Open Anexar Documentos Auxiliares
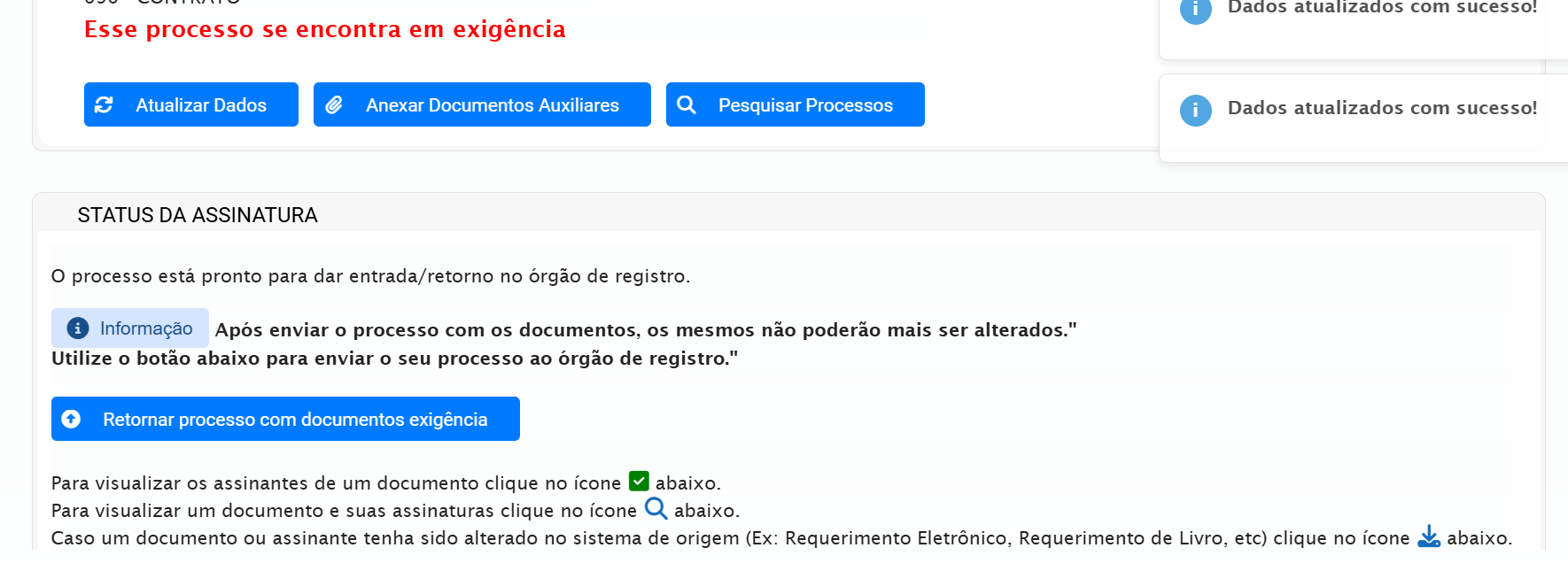 [x=492, y=105]
